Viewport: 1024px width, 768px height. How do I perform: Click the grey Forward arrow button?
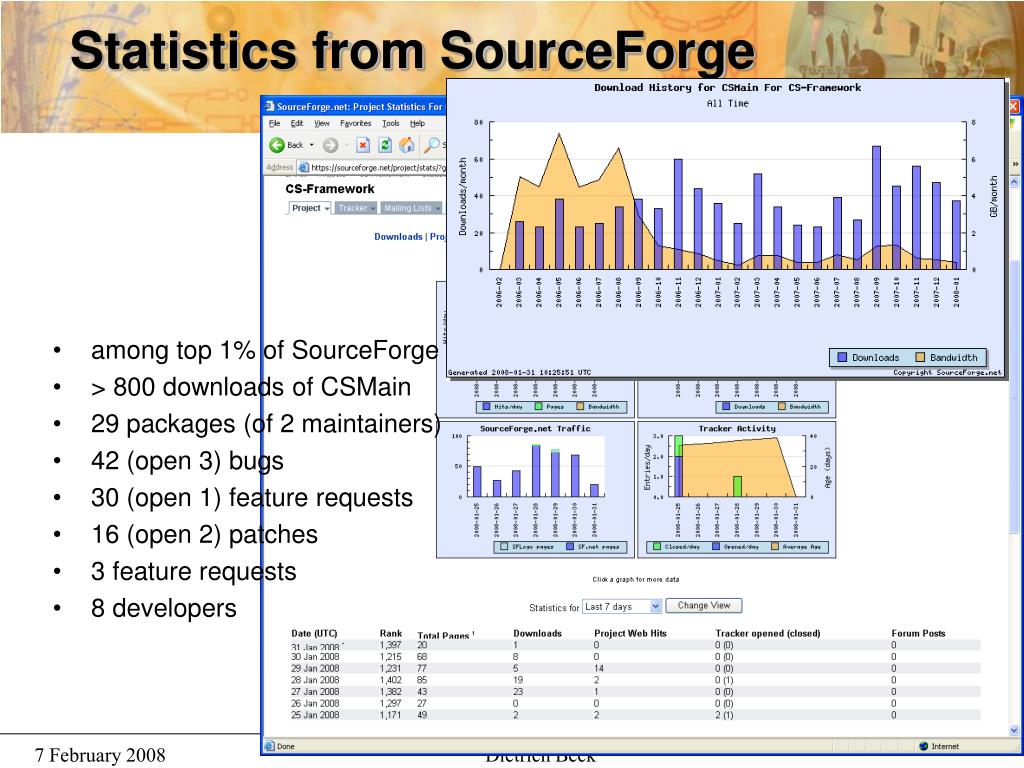[330, 145]
